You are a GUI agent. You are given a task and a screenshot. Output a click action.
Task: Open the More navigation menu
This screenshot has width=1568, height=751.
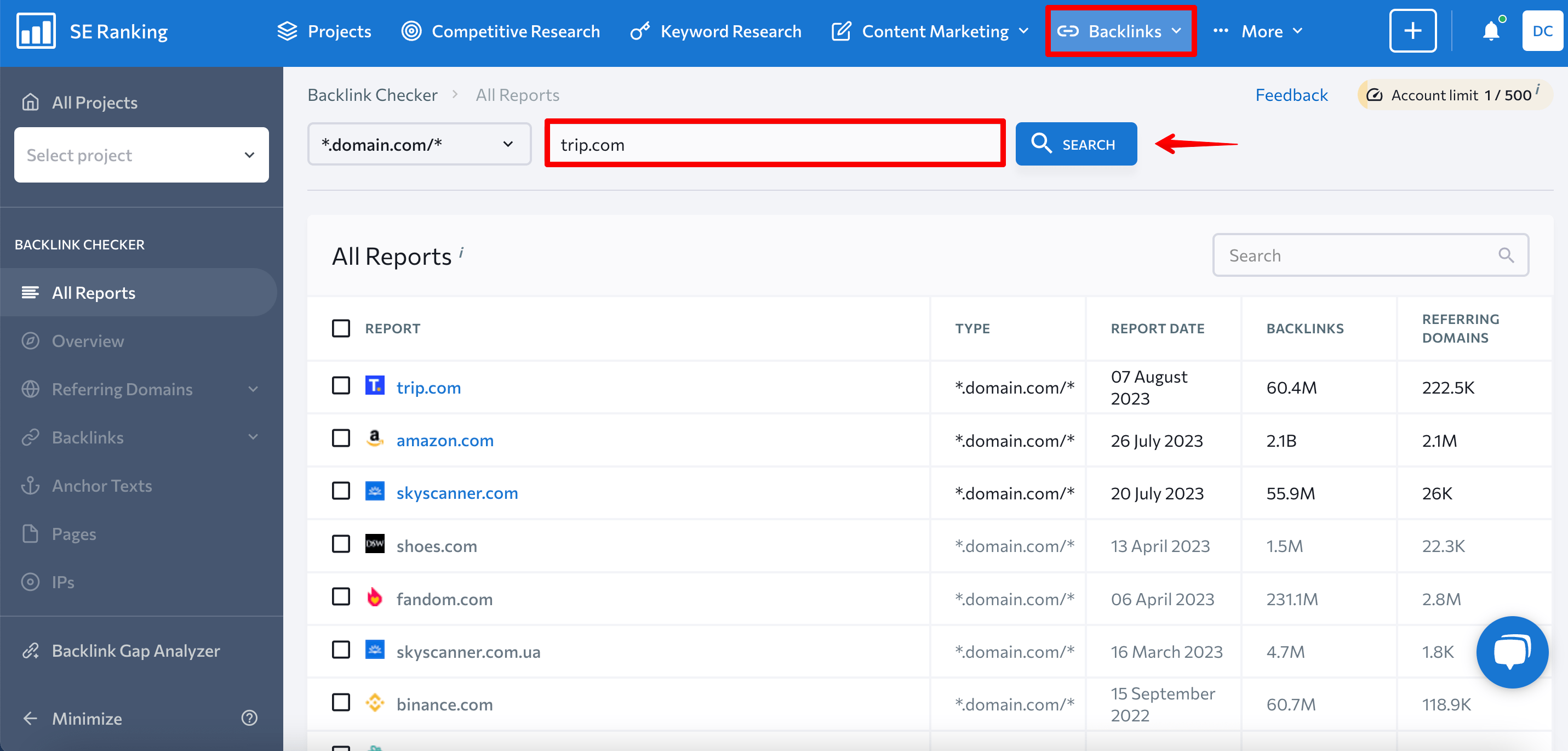pos(1271,31)
